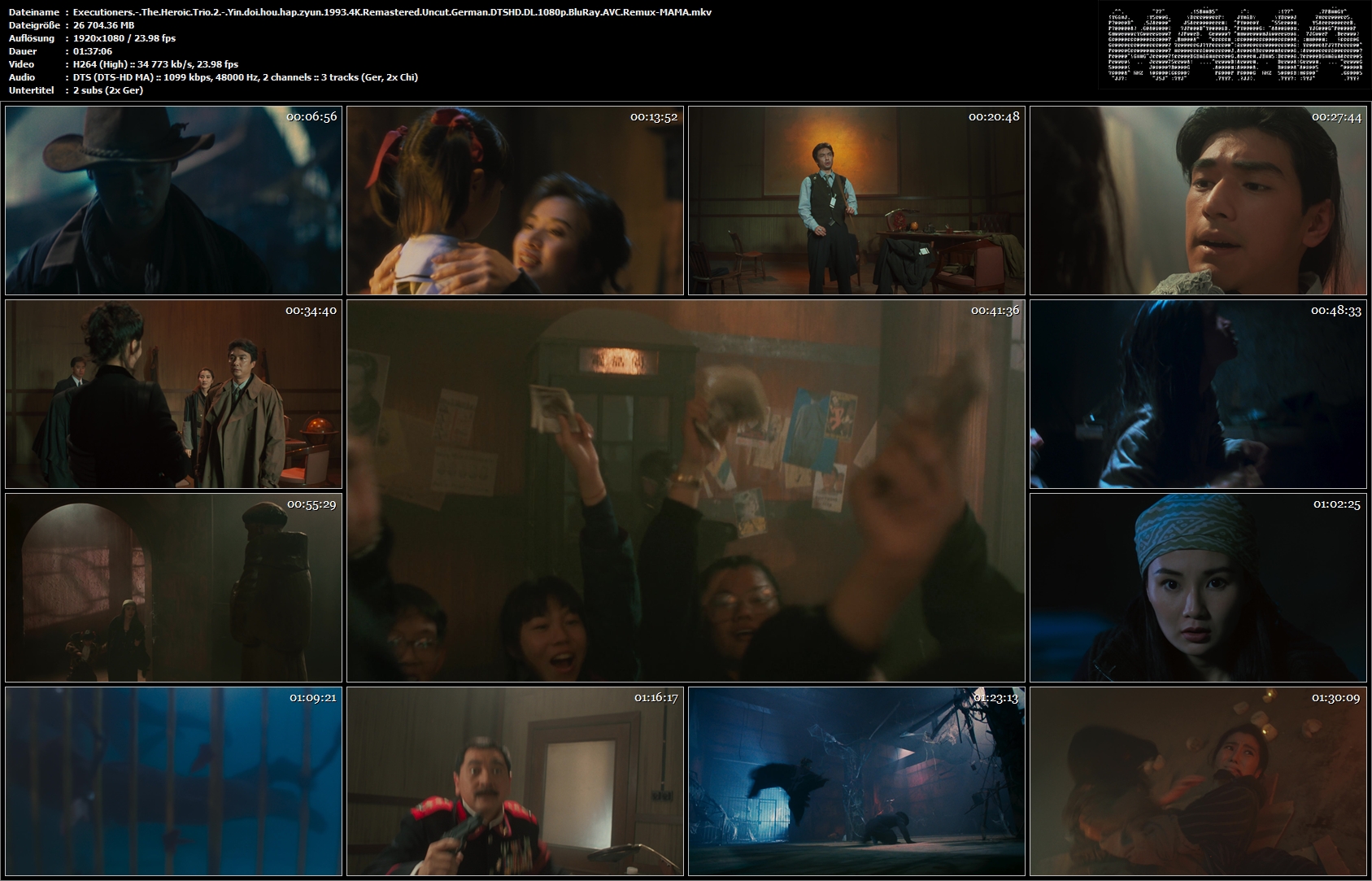Click the Dateiname file name text
This screenshot has width=1372, height=881.
[392, 12]
